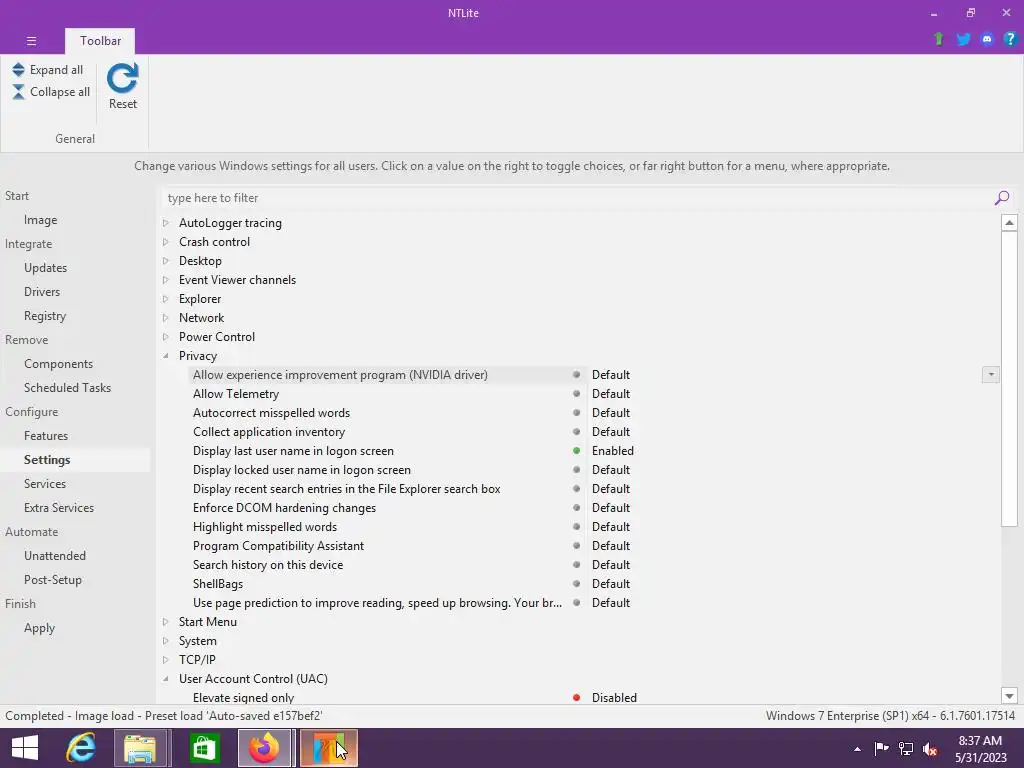Viewport: 1024px width, 768px height.
Task: Click the network tray icon
Action: pyautogui.click(x=906, y=748)
